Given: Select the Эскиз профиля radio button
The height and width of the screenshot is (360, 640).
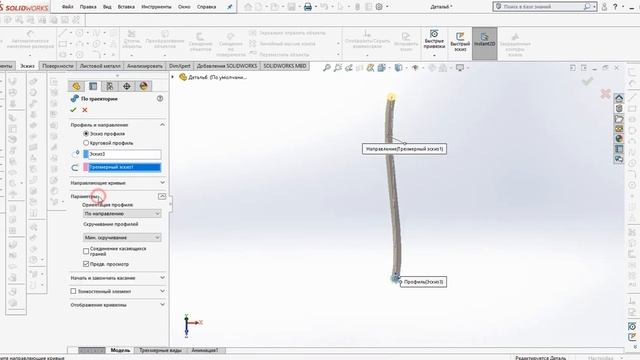Looking at the screenshot, I should 86,133.
